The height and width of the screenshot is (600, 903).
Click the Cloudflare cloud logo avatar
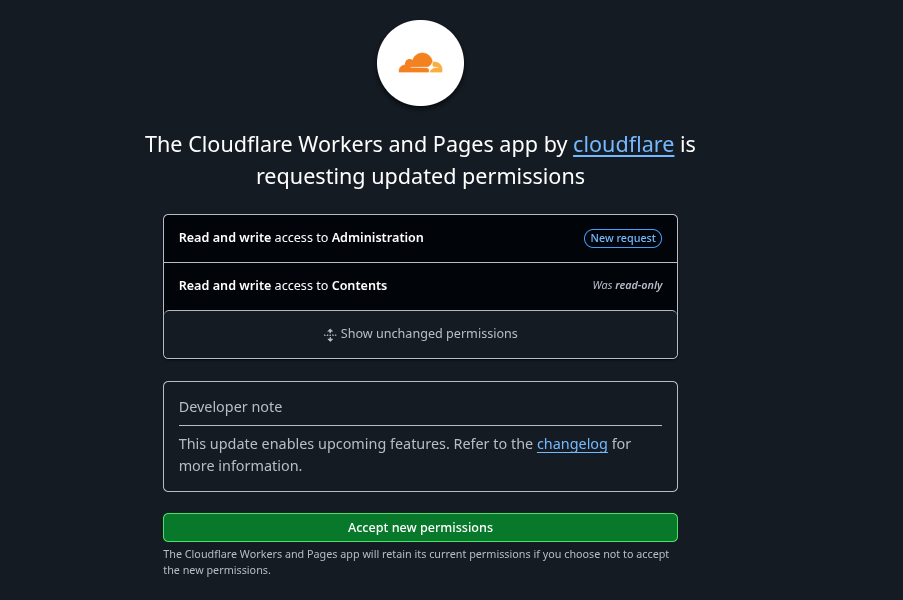coord(420,63)
